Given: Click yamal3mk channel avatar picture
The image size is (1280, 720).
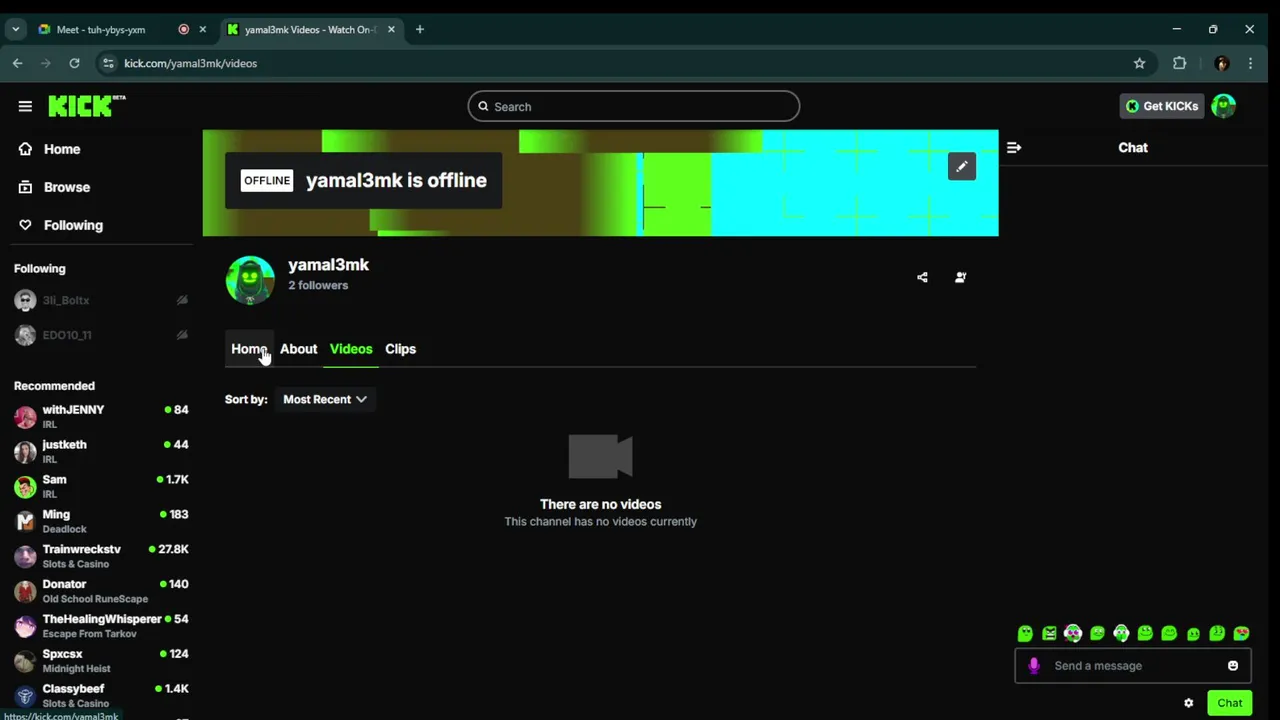Looking at the screenshot, I should [250, 280].
